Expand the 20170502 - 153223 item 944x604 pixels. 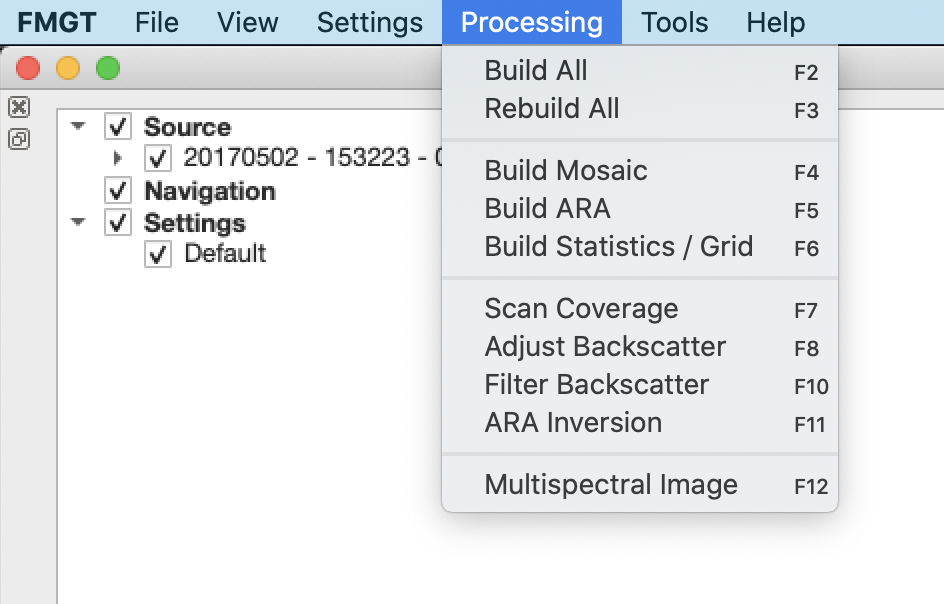click(118, 158)
